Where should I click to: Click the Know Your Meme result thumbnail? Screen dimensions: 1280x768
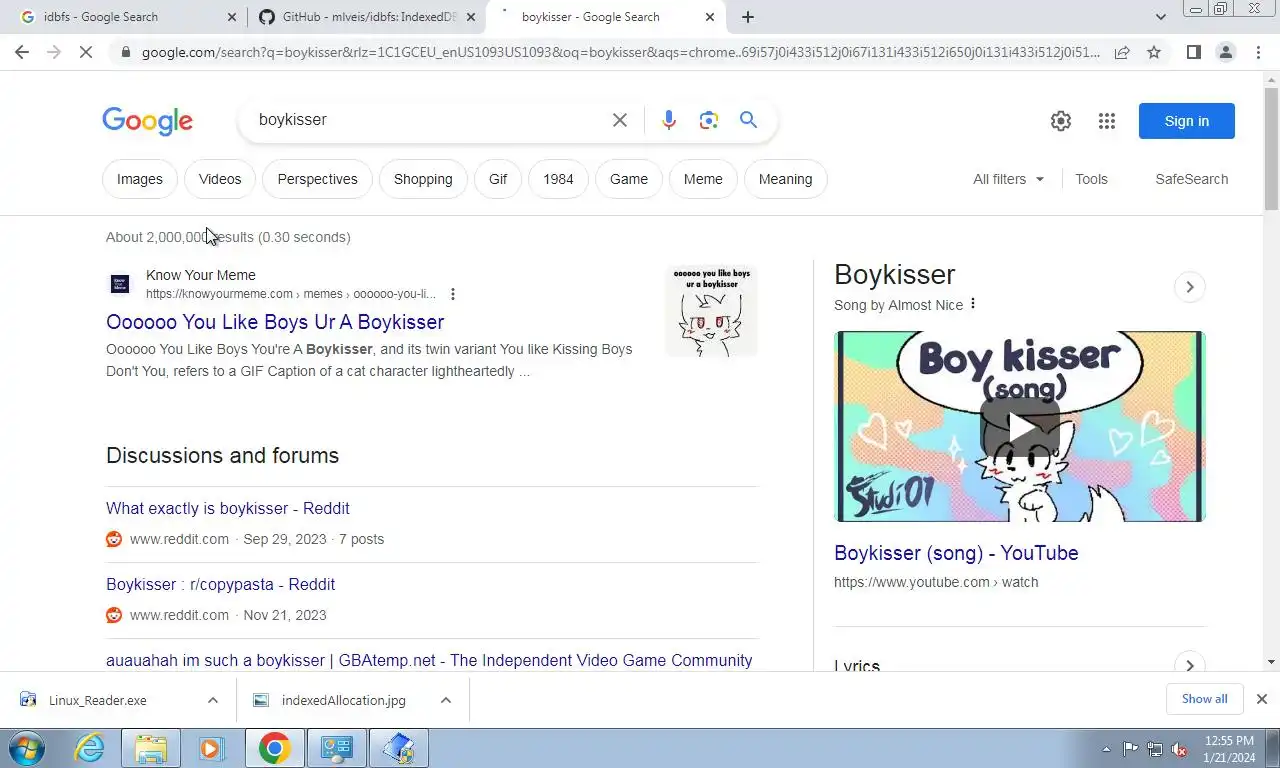(711, 310)
